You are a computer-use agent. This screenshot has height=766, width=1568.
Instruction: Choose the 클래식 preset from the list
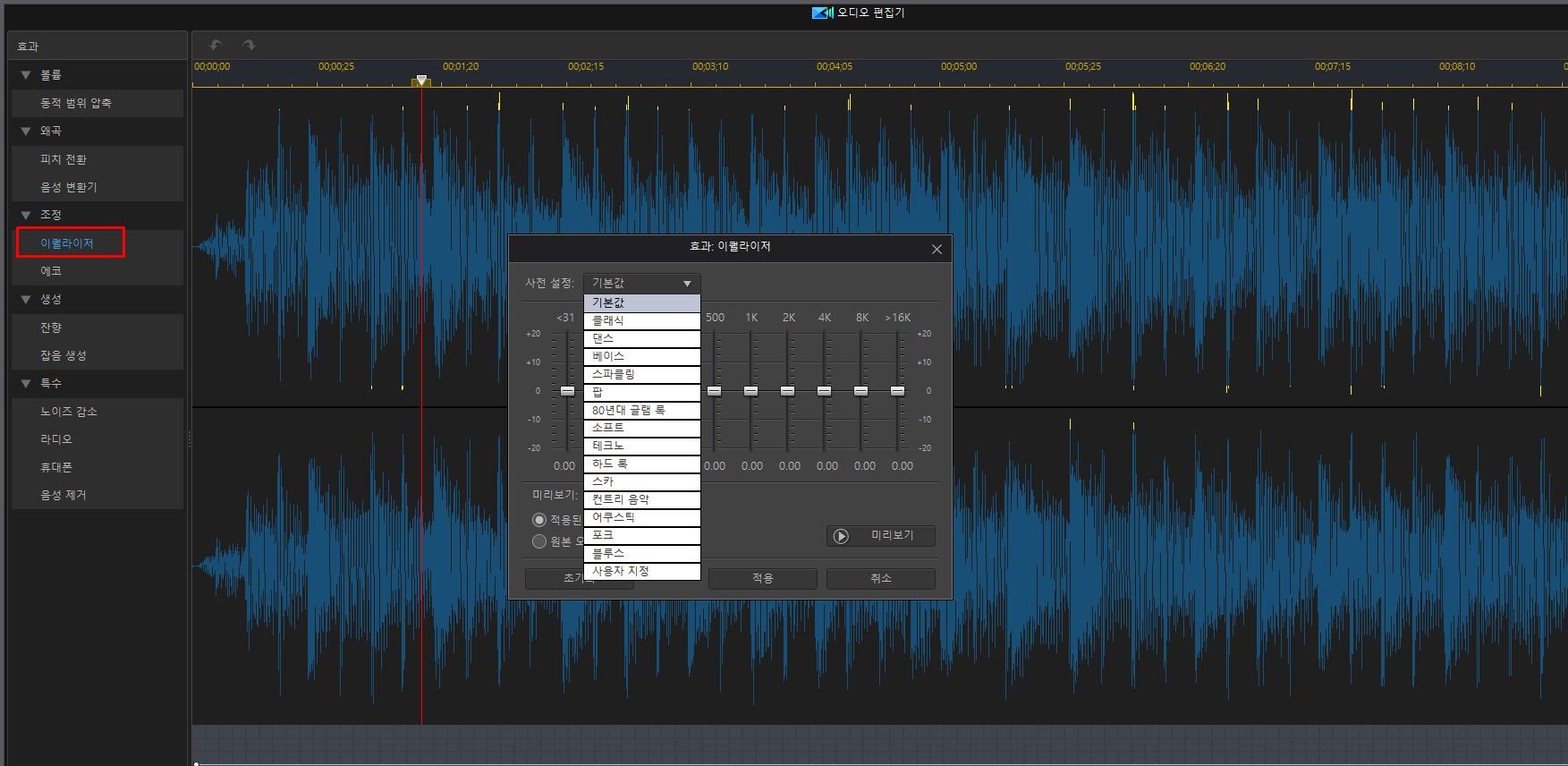tap(641, 320)
